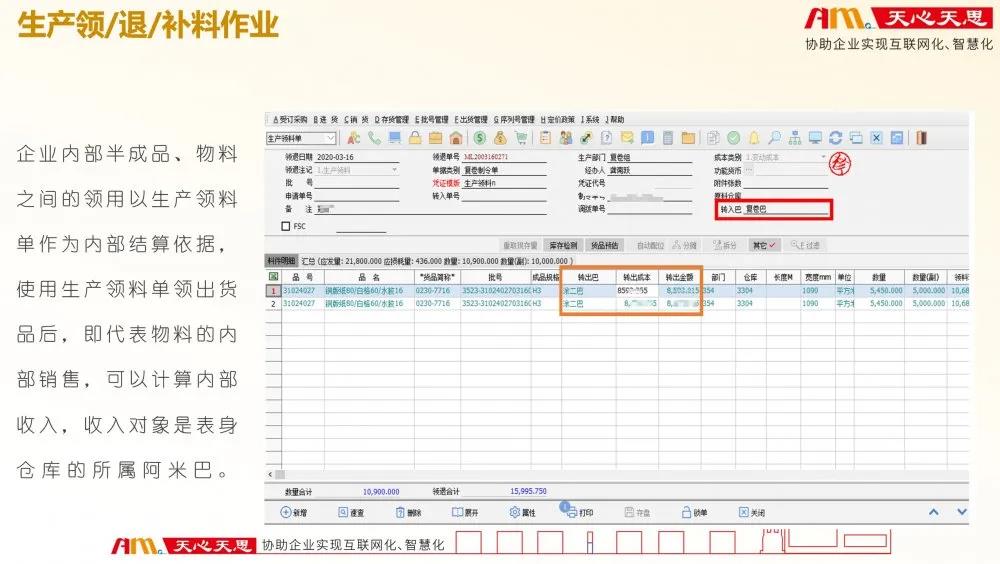This screenshot has width=1000, height=564.
Task: Click 关闭 close in bottom bar
Action: pyautogui.click(x=751, y=512)
